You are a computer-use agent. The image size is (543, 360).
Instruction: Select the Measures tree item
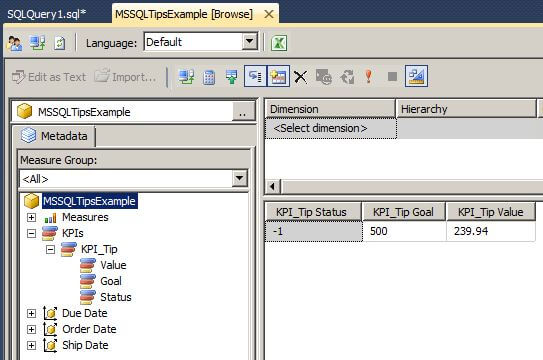(x=85, y=217)
